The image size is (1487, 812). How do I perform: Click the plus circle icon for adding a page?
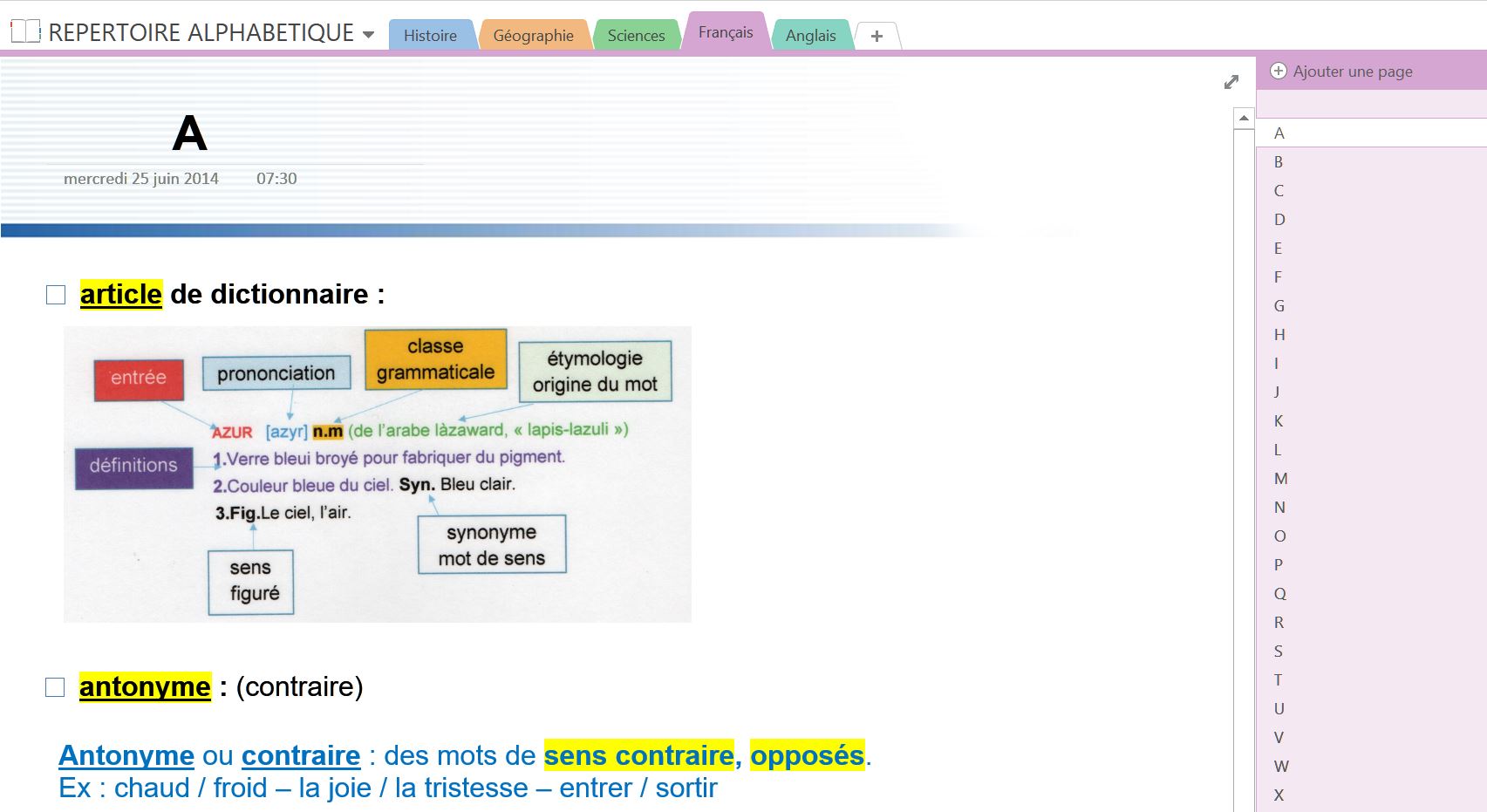1279,72
